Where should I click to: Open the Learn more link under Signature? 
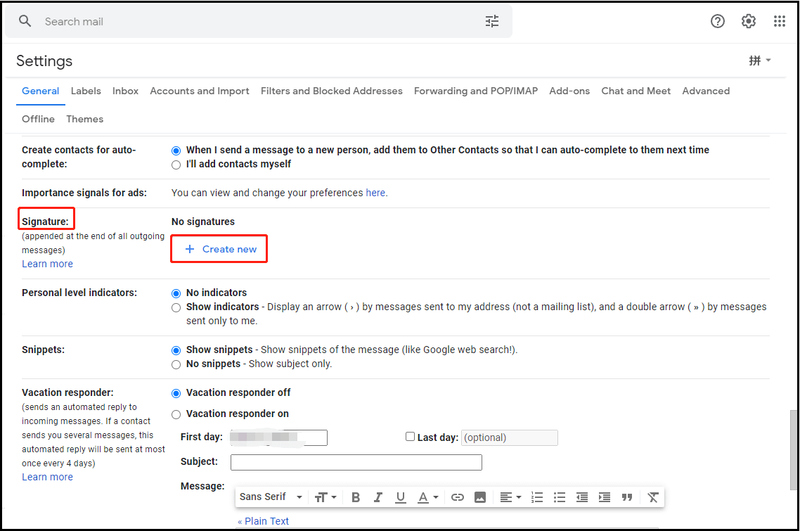(x=47, y=264)
